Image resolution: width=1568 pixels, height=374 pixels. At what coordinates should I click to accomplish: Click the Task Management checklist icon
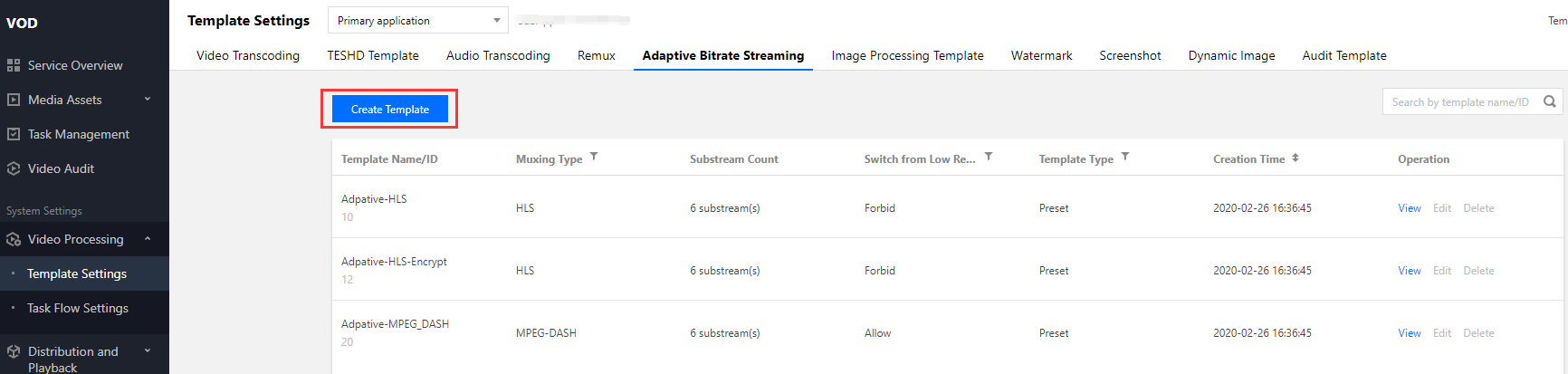tap(14, 134)
